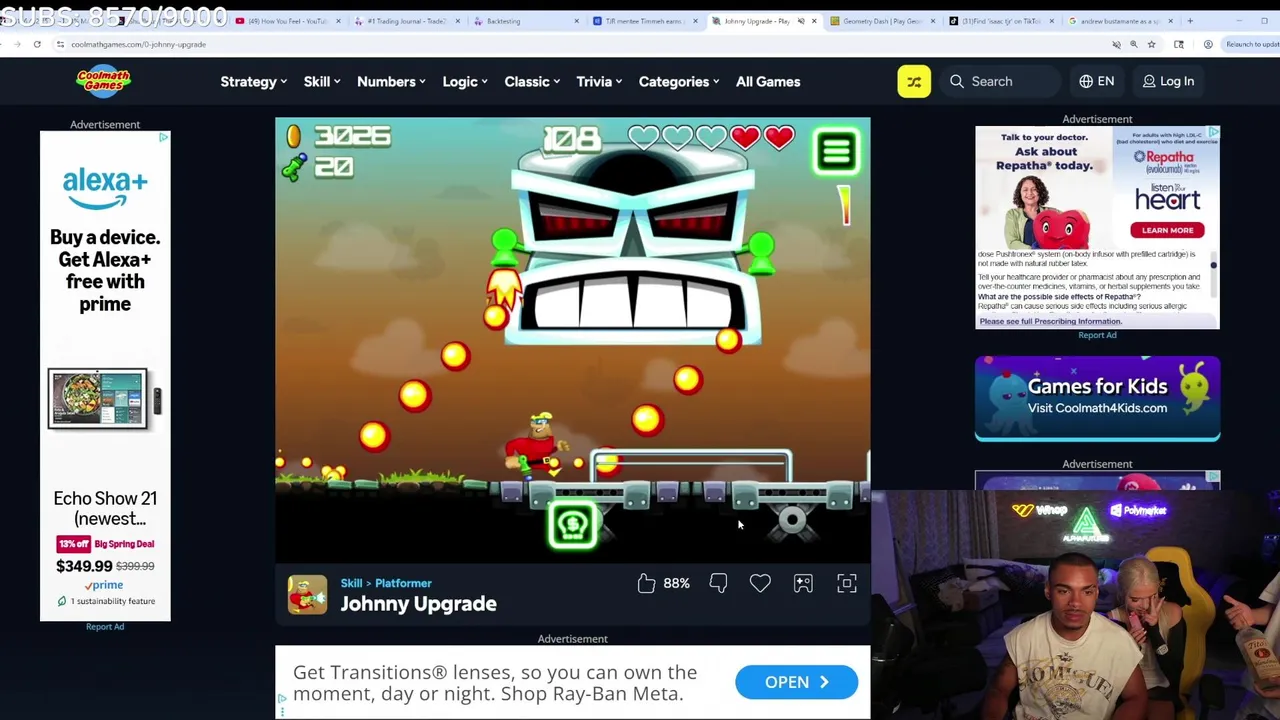This screenshot has width=1280, height=720.
Task: Click Report Ad under Alexa ad
Action: click(x=105, y=627)
